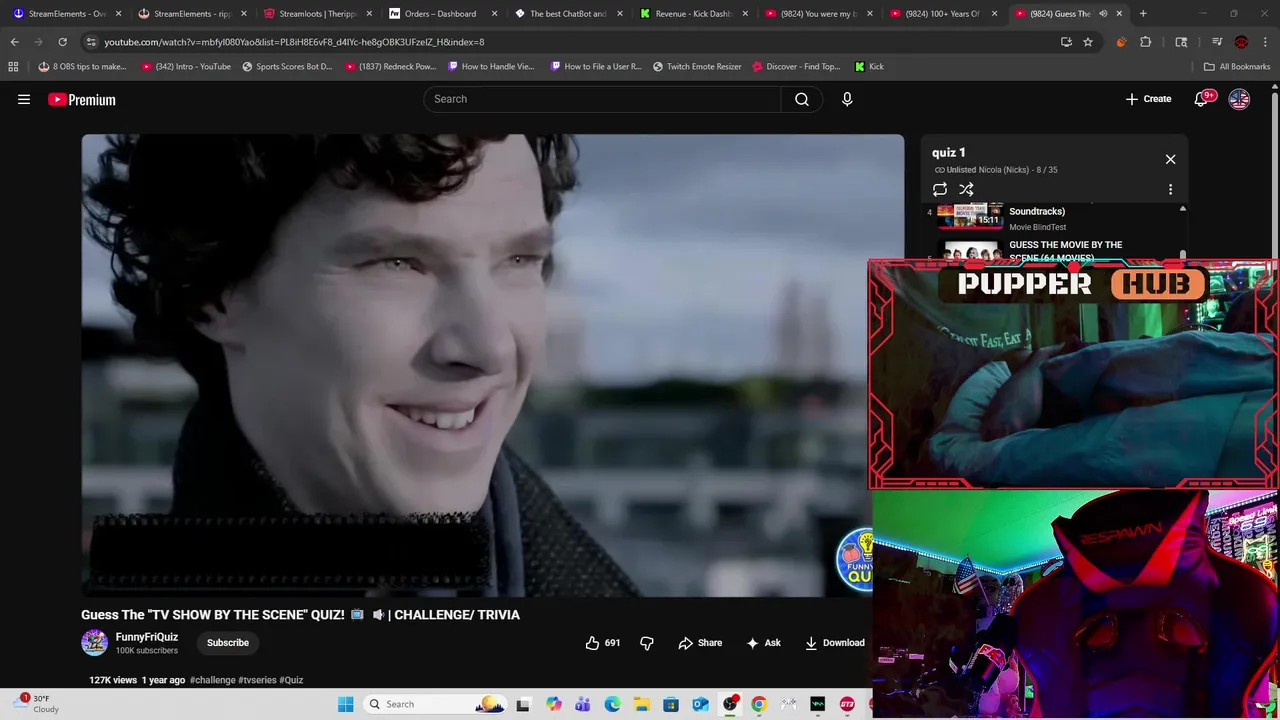Open the orange acorn extension icon
Image resolution: width=1280 pixels, height=720 pixels.
point(1121,42)
